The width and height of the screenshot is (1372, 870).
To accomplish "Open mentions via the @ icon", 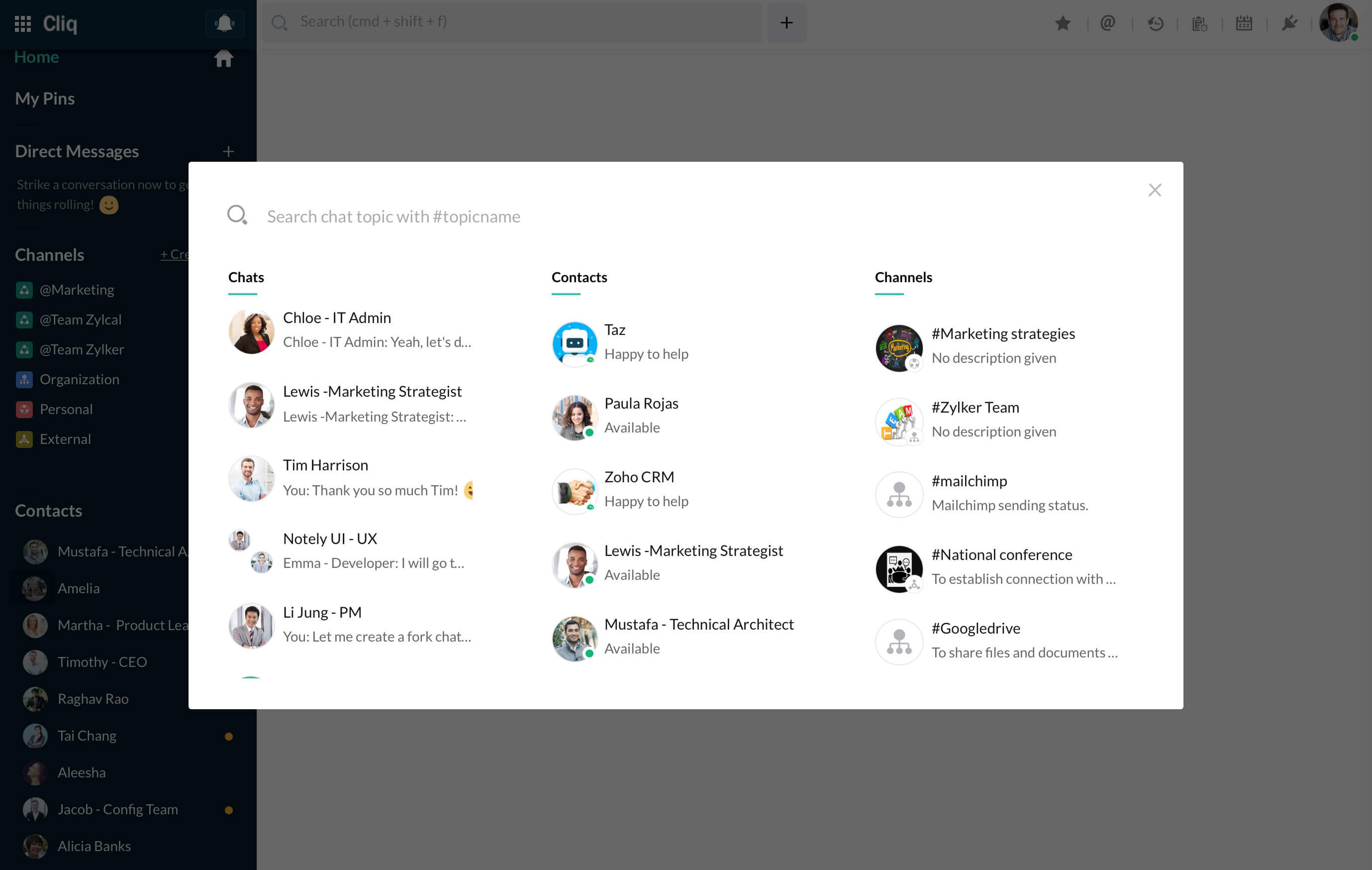I will click(x=1107, y=23).
